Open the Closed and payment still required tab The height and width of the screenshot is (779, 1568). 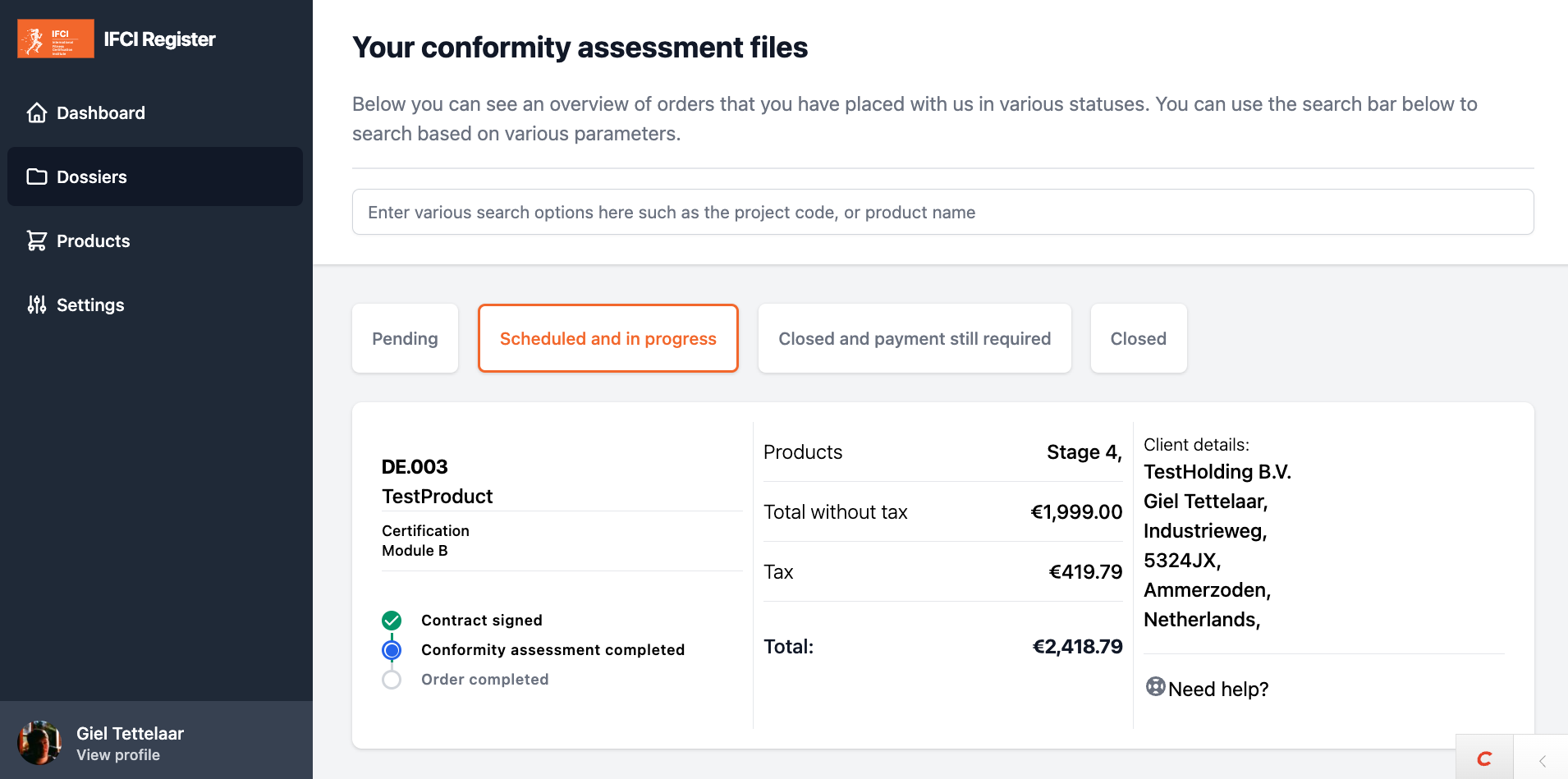pyautogui.click(x=915, y=338)
